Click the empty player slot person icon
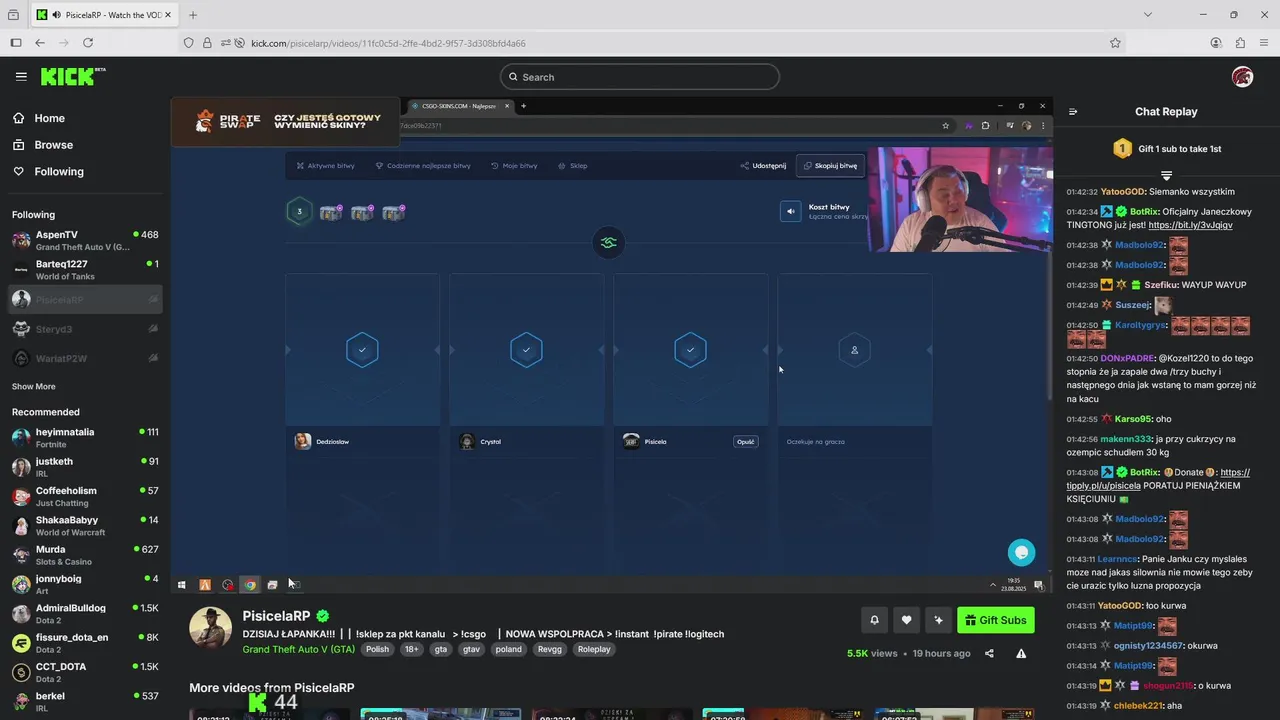 pos(854,350)
